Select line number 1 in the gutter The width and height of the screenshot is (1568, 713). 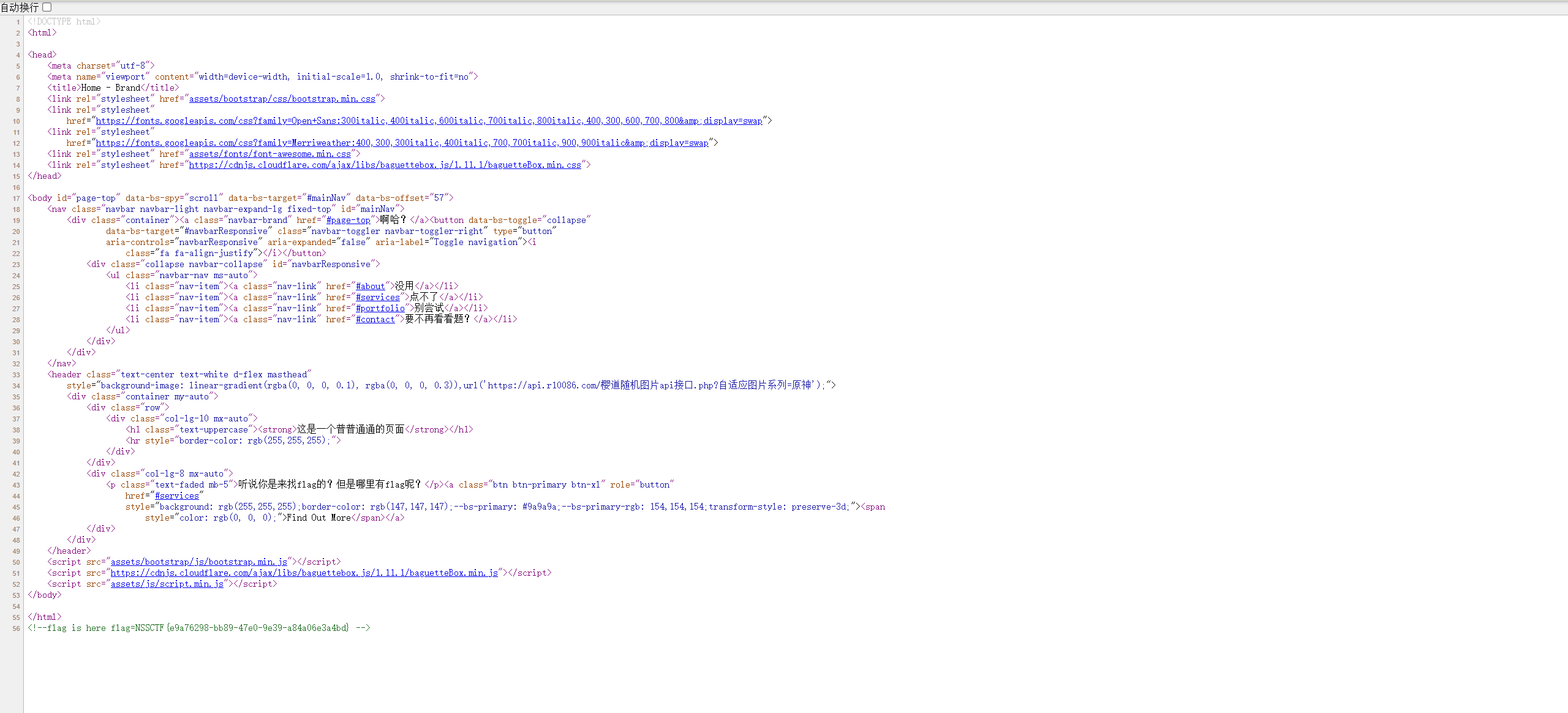point(17,21)
